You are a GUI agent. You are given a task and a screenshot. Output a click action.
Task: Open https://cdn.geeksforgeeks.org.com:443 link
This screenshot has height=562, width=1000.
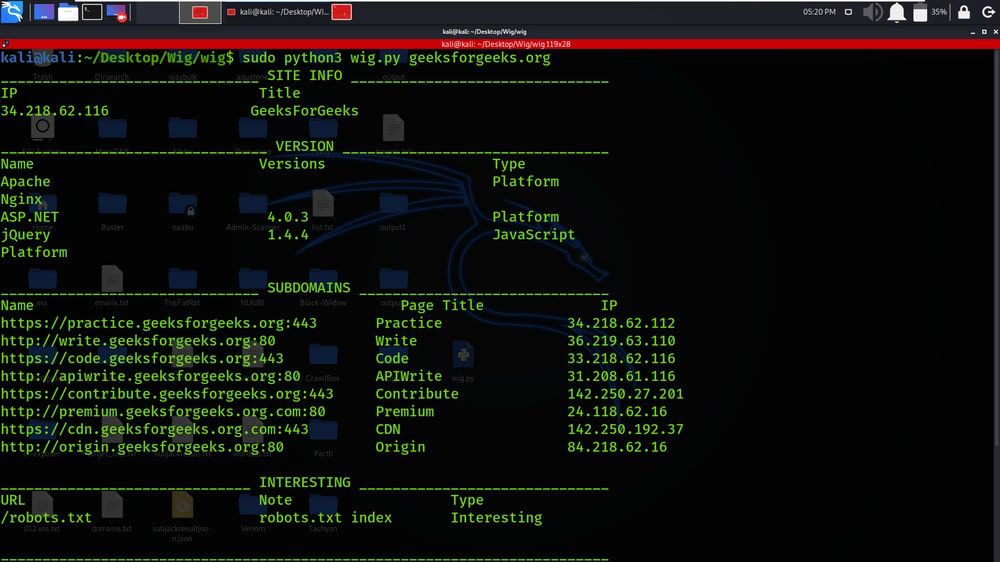154,429
